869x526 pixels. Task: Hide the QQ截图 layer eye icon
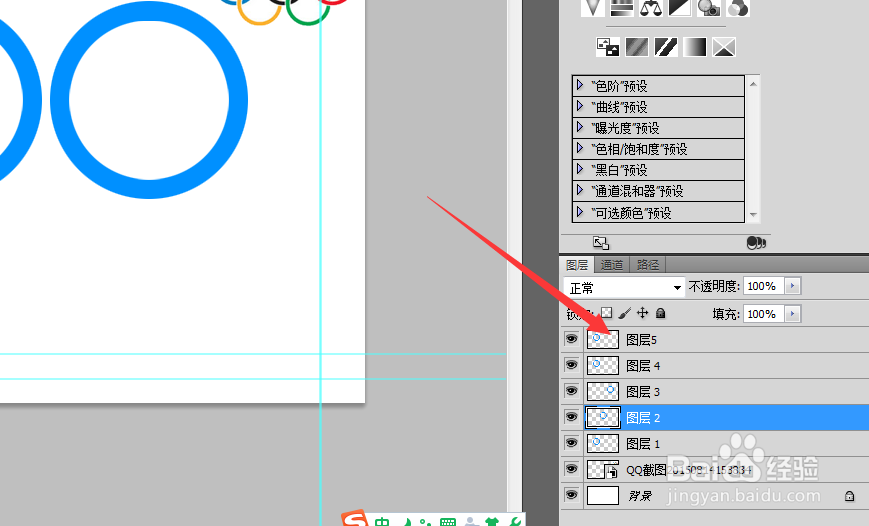(571, 469)
